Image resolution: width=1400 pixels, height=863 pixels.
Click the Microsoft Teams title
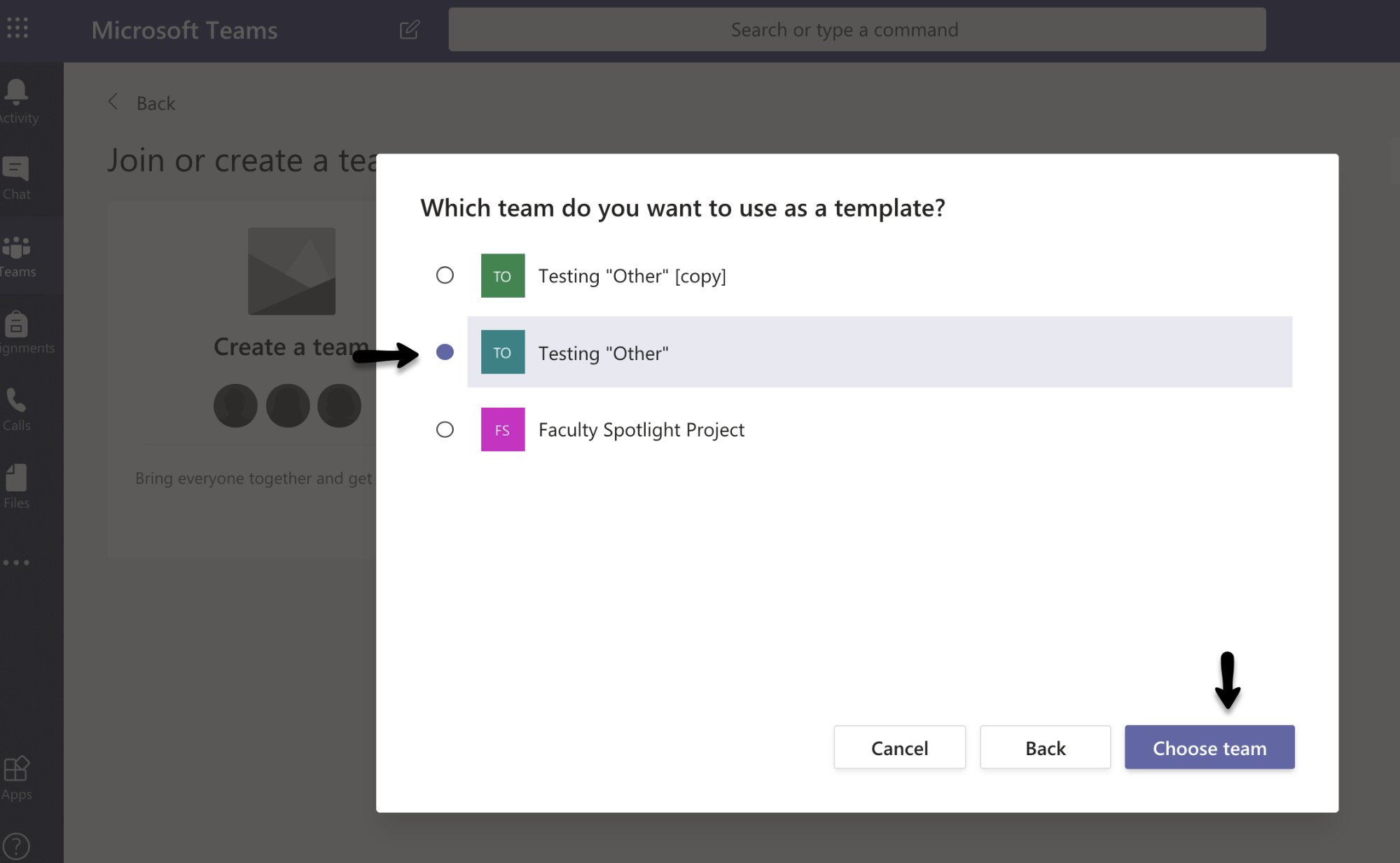click(184, 30)
